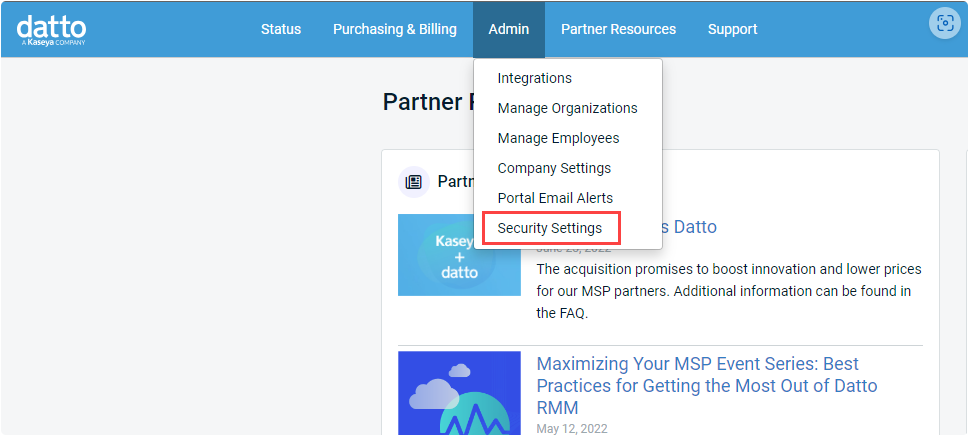Click the Admin menu tab
971x439 pixels.
[x=508, y=29]
